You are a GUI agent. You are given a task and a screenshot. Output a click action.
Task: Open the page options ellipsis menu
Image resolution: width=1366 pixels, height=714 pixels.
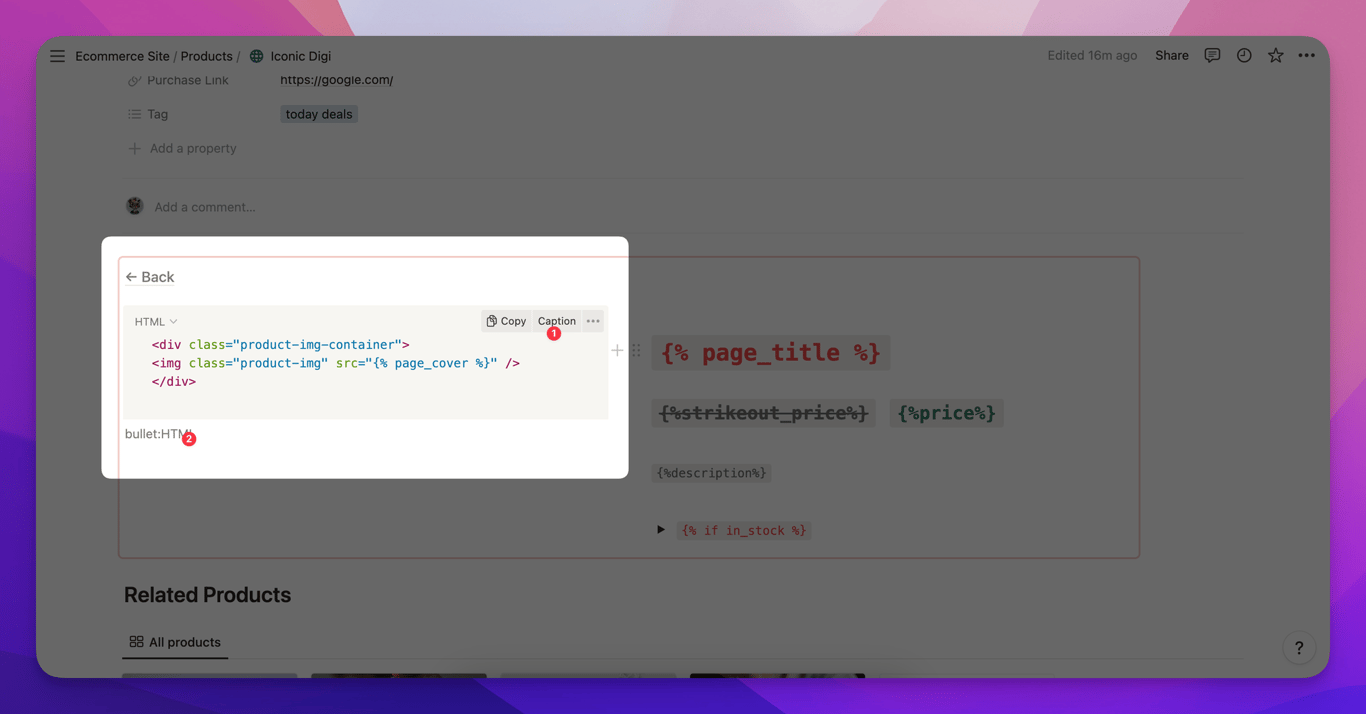(1306, 56)
